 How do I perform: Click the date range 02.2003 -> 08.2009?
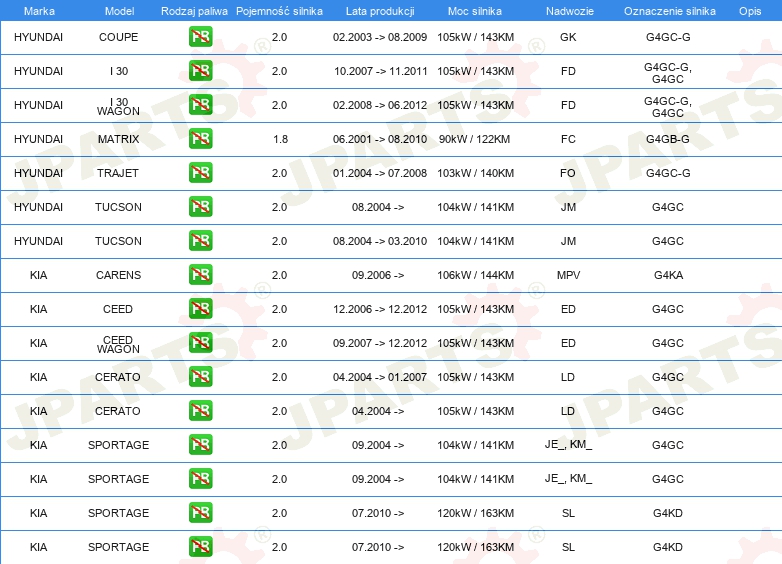pos(380,37)
